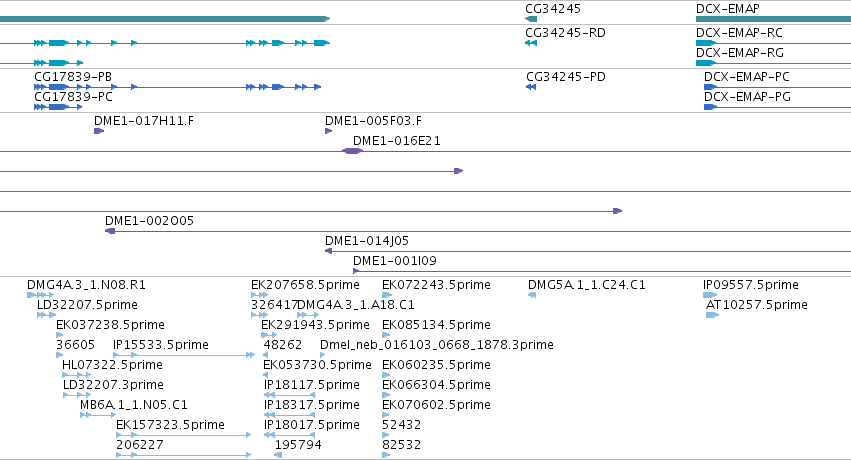Select the DME1-001I09 arrowhead glyph
The height and width of the screenshot is (460, 851).
356,271
